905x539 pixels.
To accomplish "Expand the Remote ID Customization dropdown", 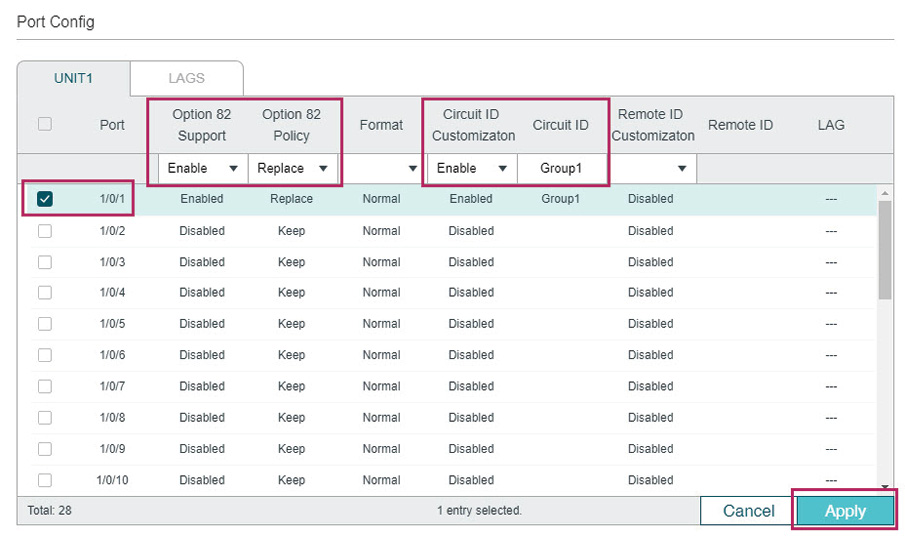I will coord(653,169).
